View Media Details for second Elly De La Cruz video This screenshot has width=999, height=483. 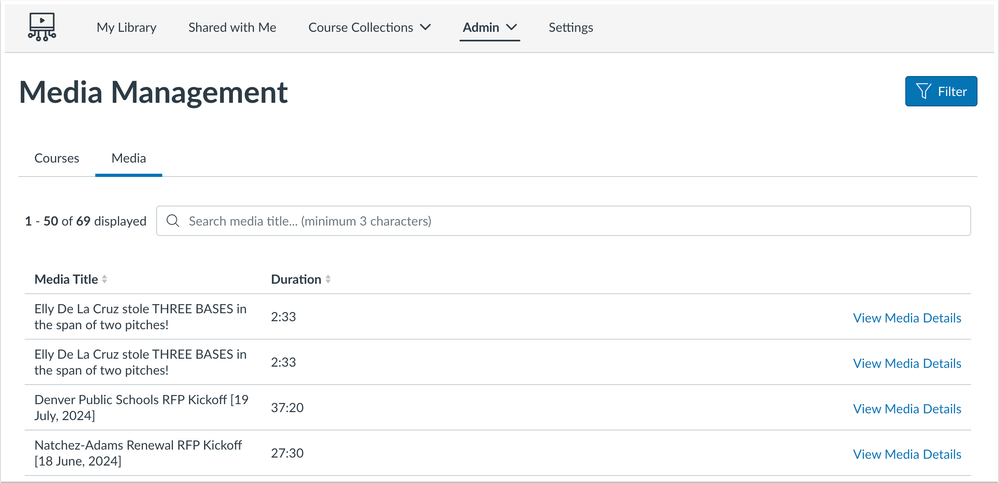point(906,363)
